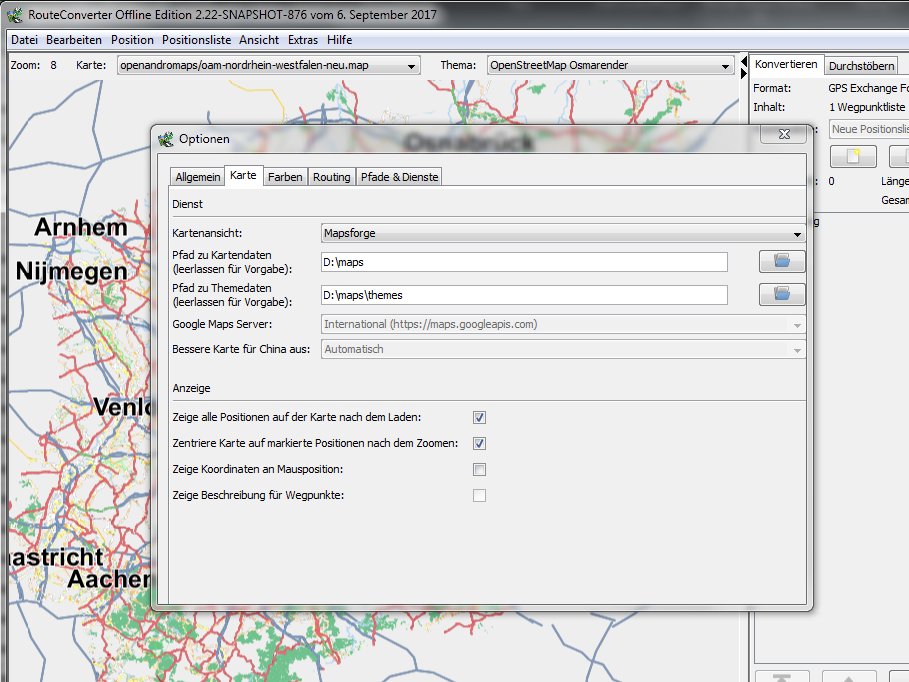Expand map panel with right arrow splitter
This screenshot has height=682, width=909.
pyautogui.click(x=744, y=74)
